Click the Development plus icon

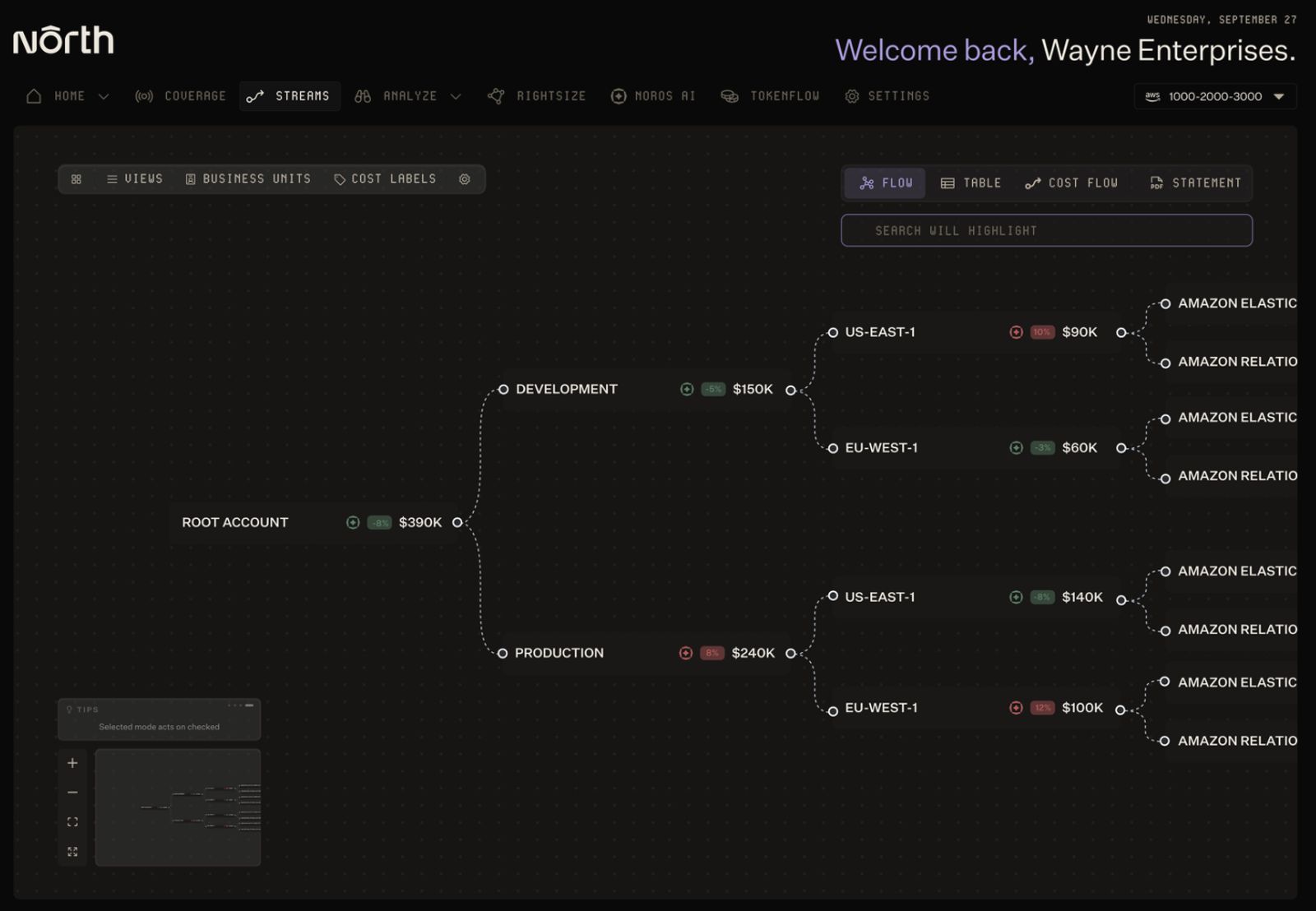click(687, 390)
